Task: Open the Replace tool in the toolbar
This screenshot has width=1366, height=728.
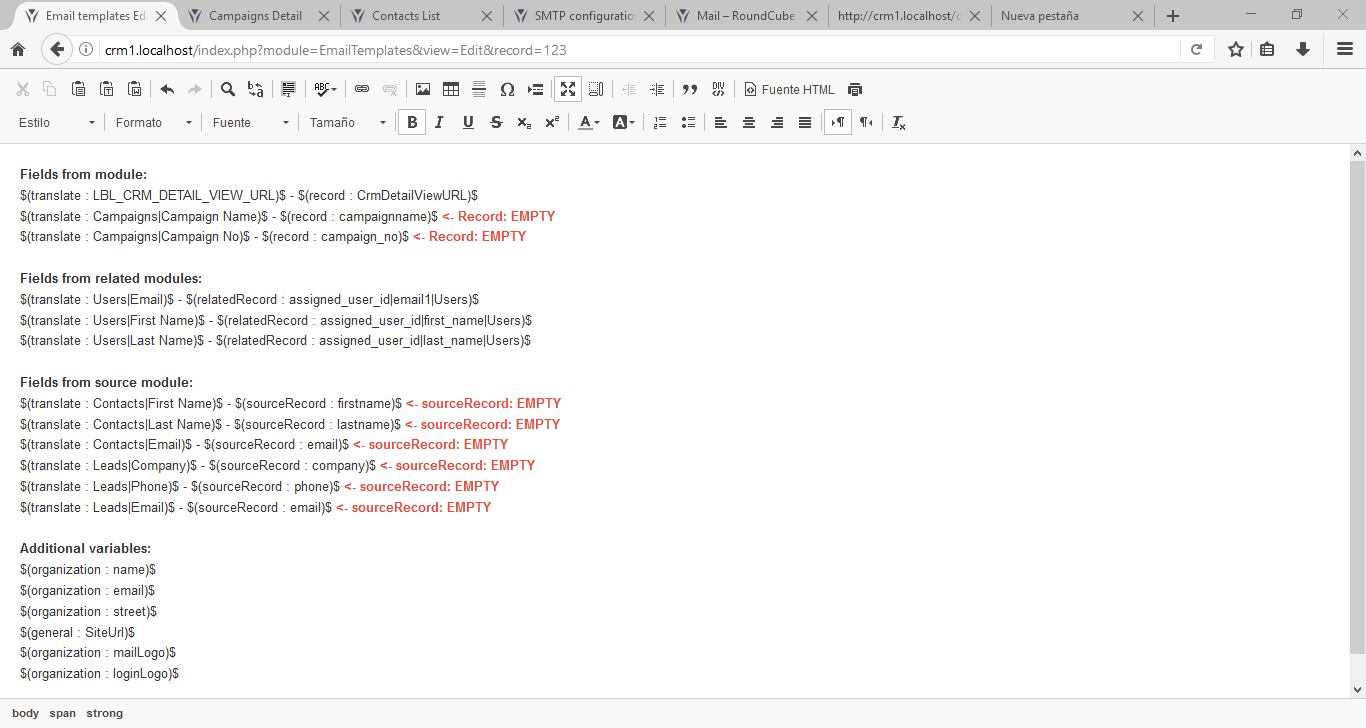Action: pos(256,89)
